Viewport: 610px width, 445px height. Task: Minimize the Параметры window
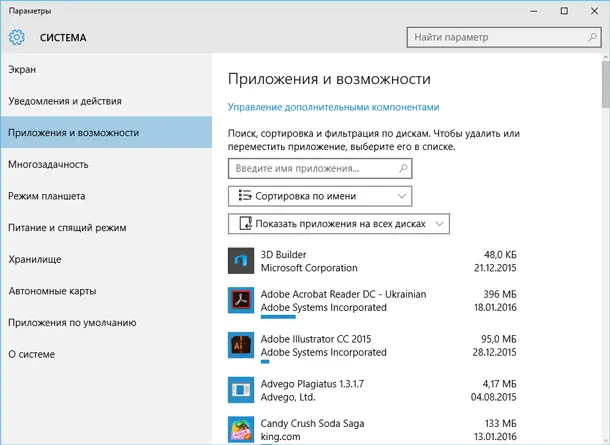point(534,11)
